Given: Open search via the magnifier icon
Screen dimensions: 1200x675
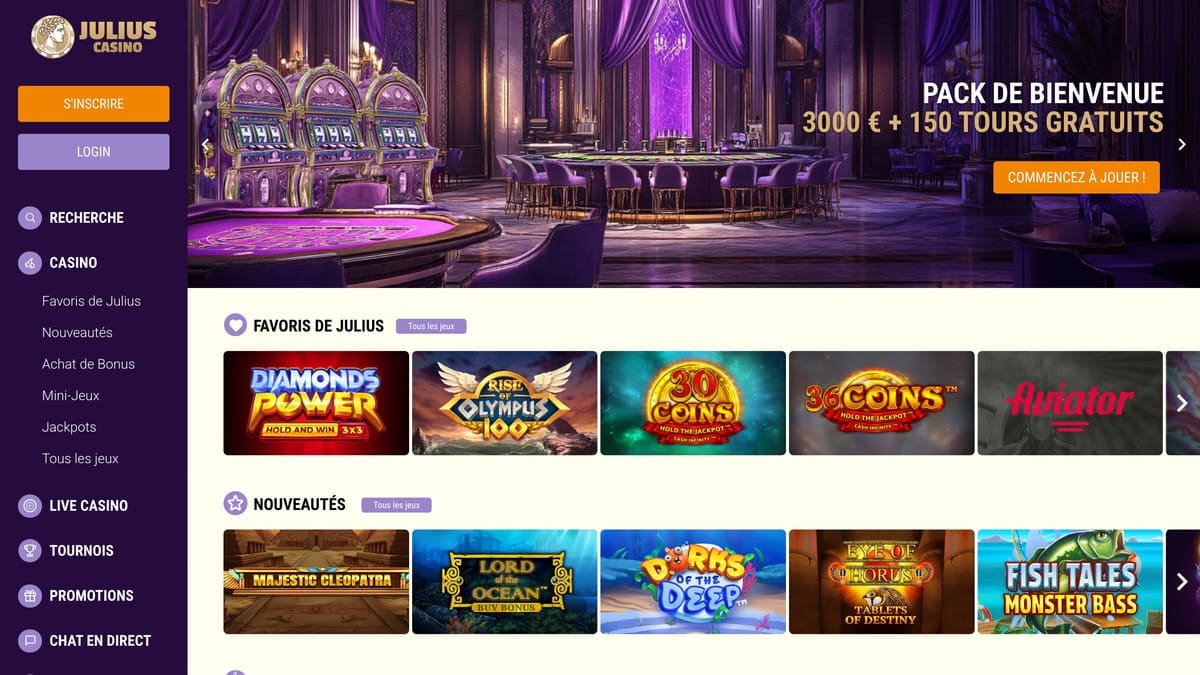Looking at the screenshot, I should coord(30,217).
